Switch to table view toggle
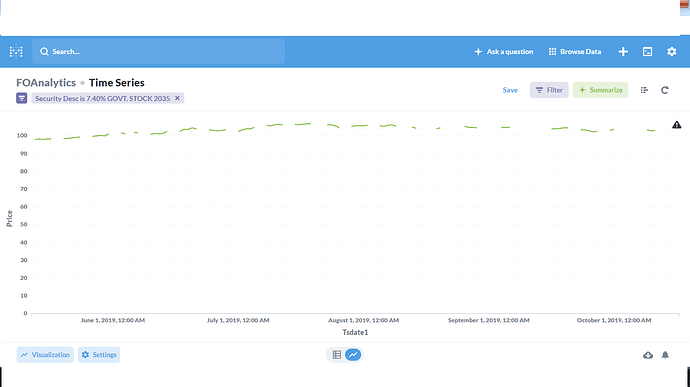 [337, 354]
